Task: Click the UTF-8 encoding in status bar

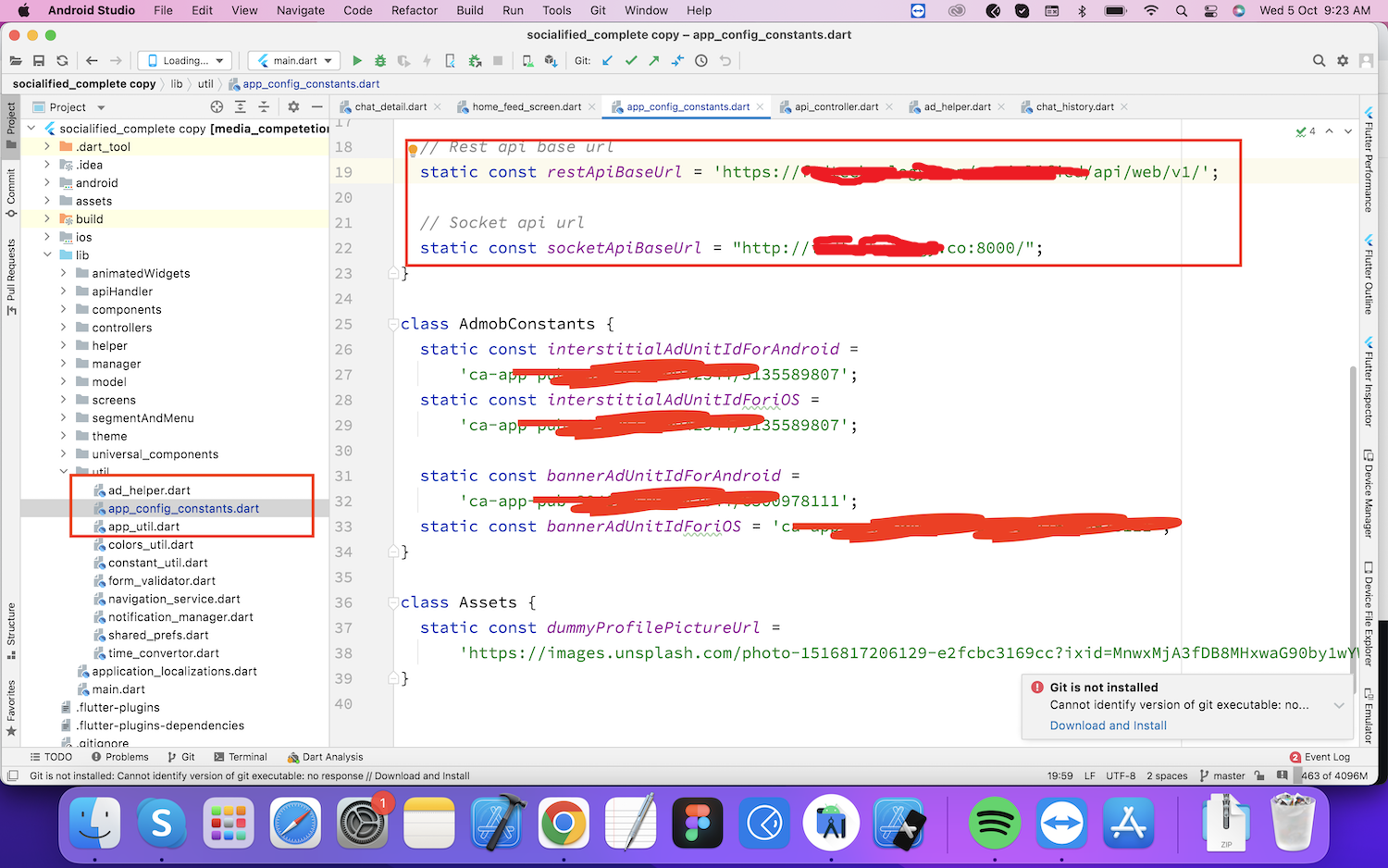Action: [x=1121, y=776]
